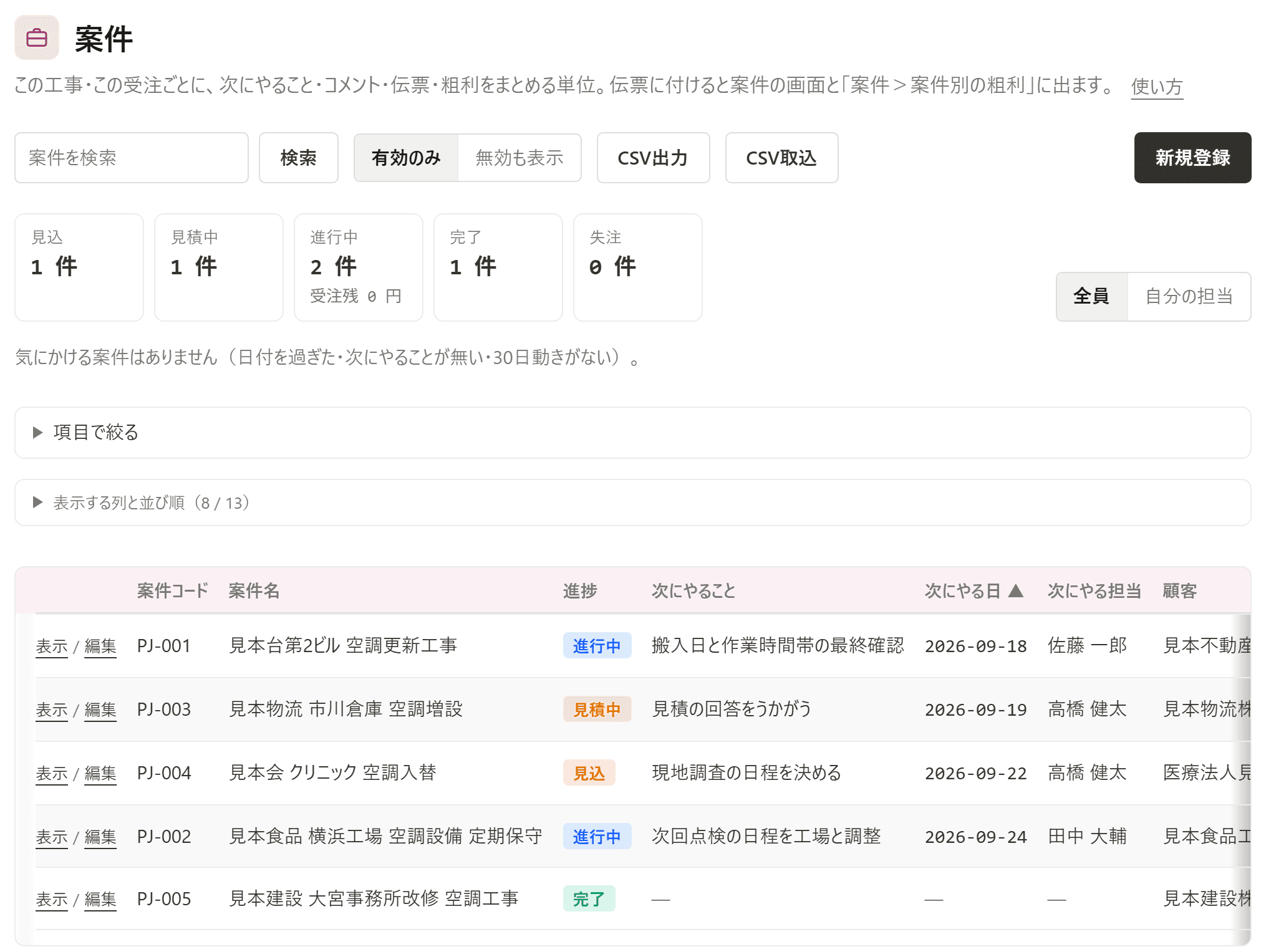The height and width of the screenshot is (952, 1266).
Task: Click 見本食品 横浜工場 空調設備 定期保守 project name
Action: [x=385, y=836]
